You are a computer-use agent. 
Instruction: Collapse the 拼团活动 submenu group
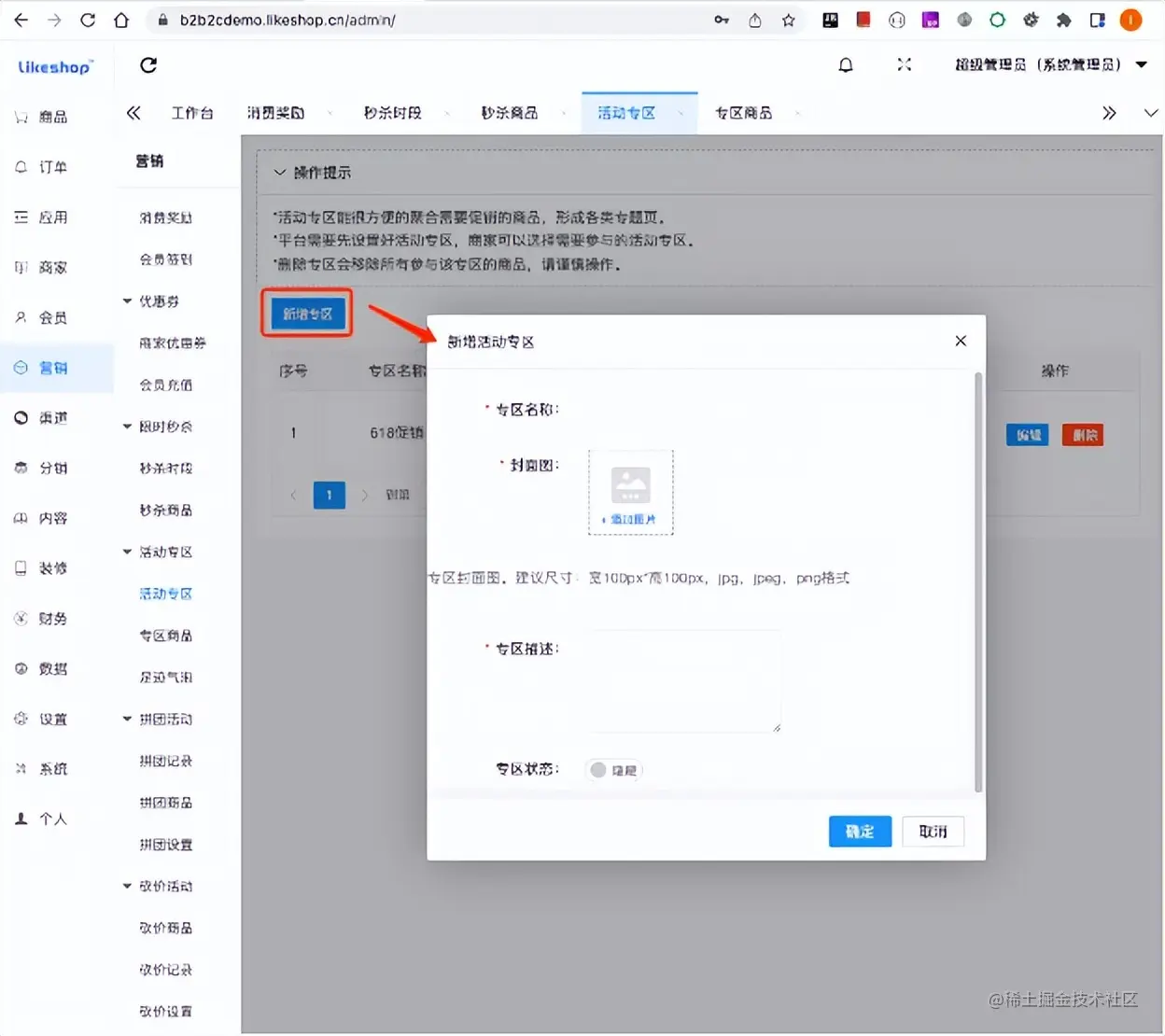pos(128,719)
